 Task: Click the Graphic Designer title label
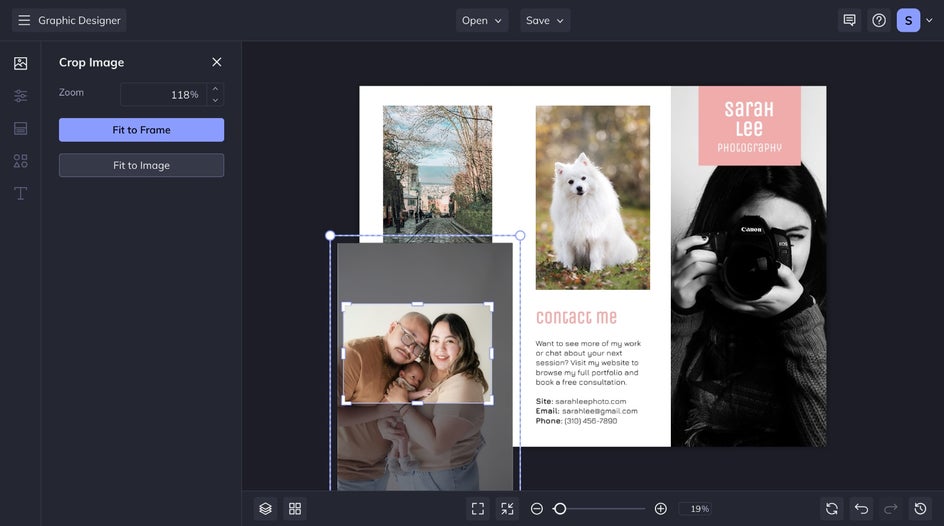pos(79,20)
